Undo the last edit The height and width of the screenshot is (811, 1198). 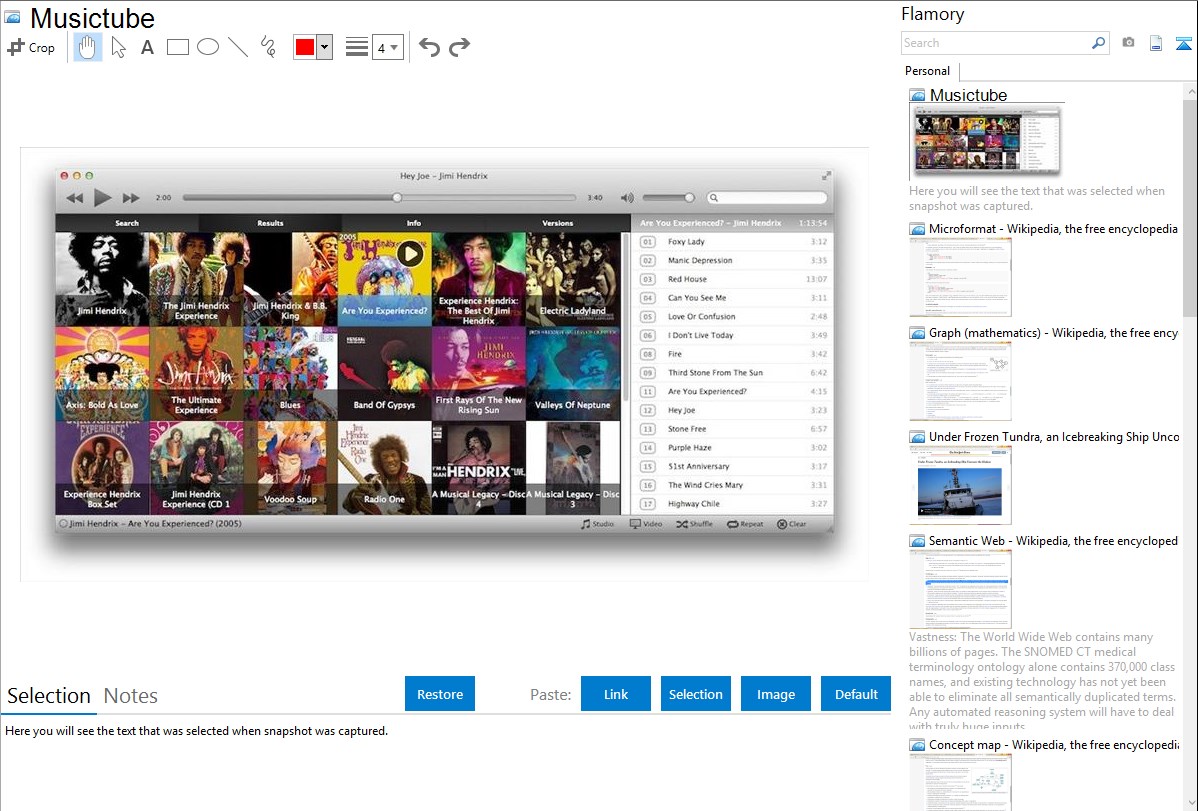click(429, 47)
